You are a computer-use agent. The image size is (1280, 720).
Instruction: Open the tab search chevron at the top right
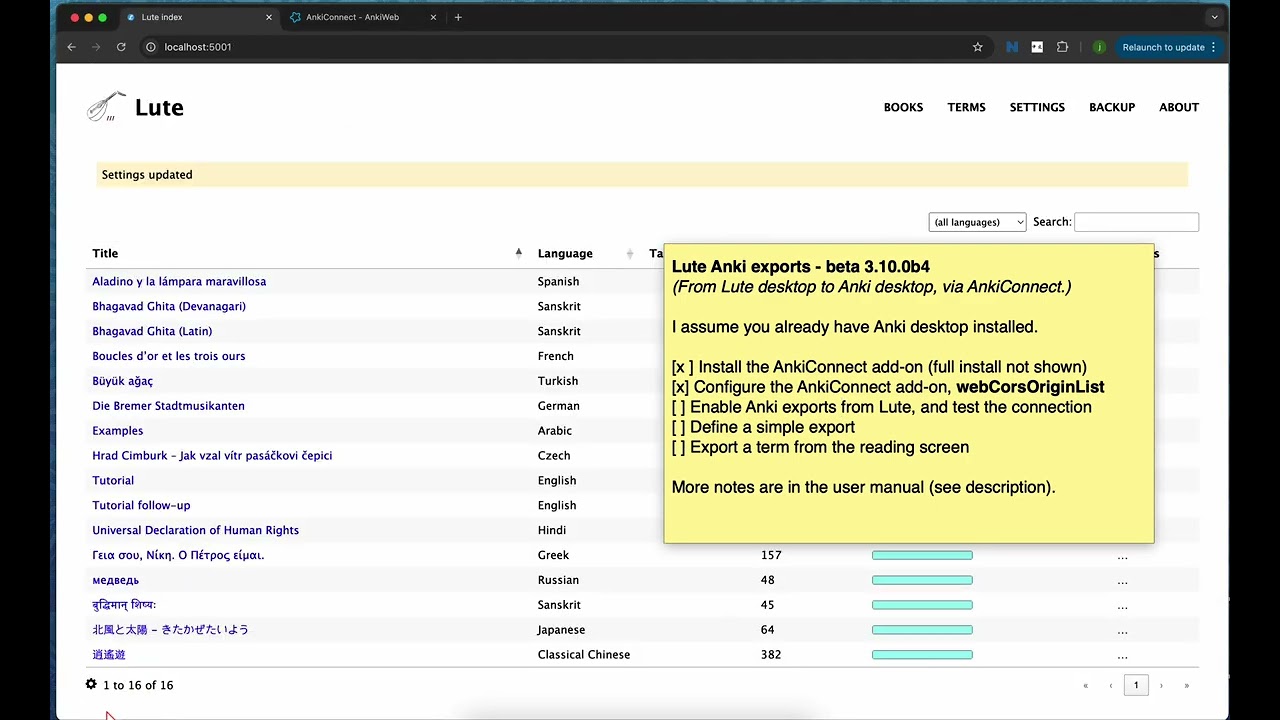coord(1214,17)
